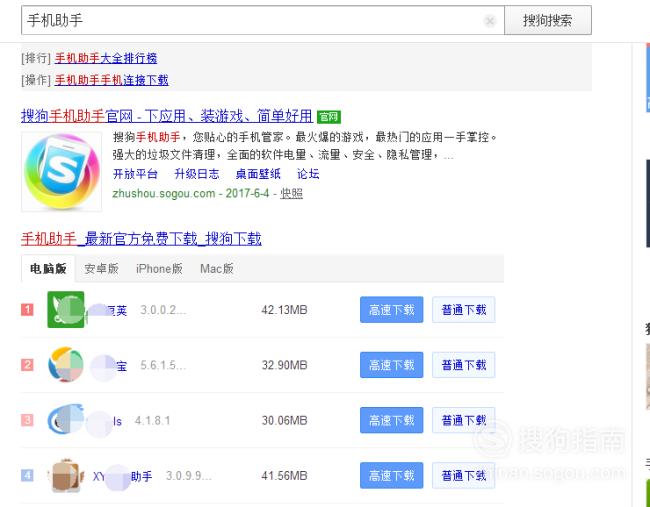Open the 升级日志 sublink

[196, 174]
